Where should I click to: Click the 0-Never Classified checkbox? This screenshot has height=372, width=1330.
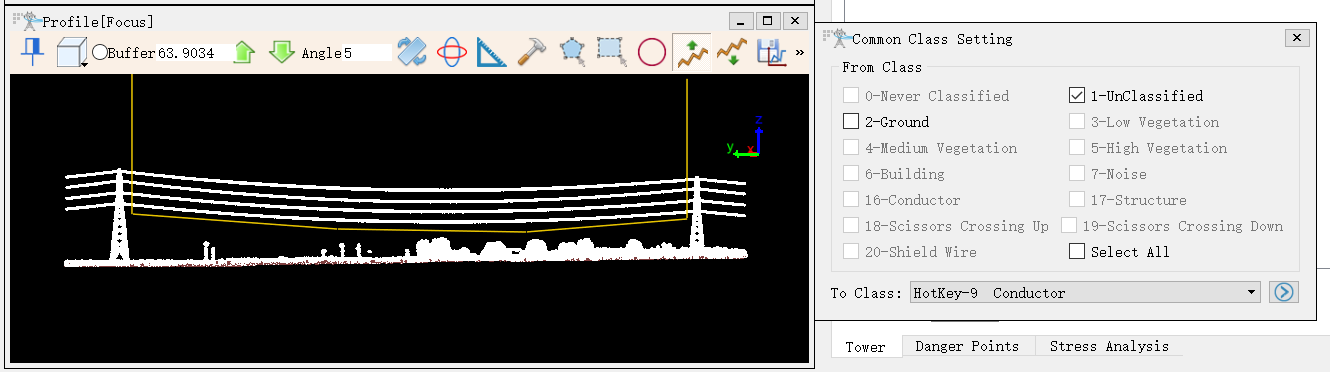[x=851, y=96]
